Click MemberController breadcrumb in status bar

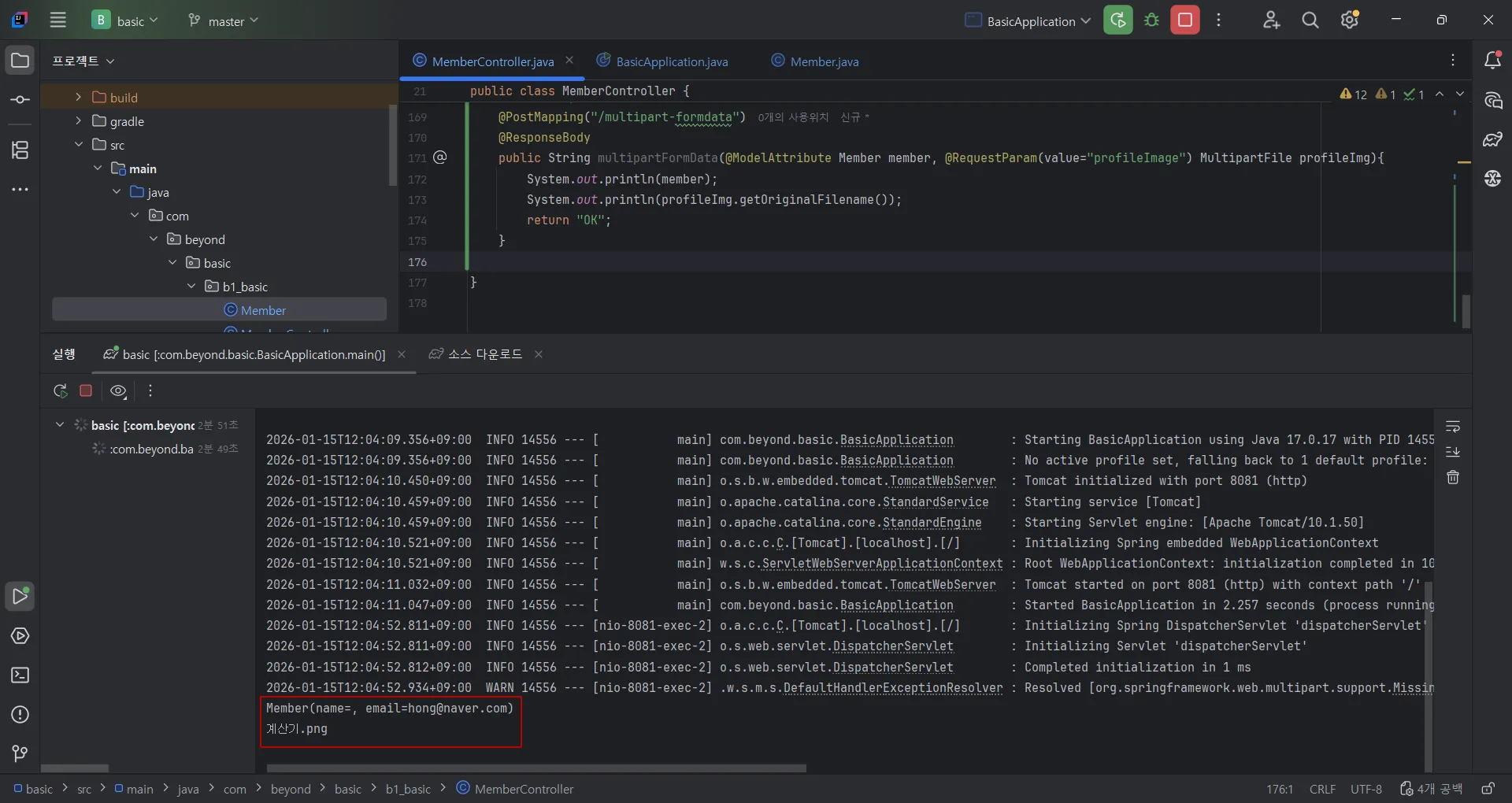click(516, 789)
